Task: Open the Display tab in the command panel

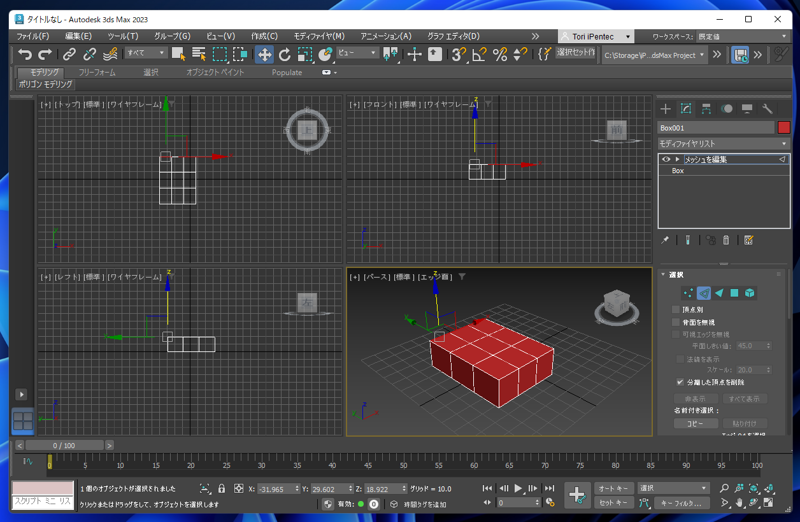Action: [747, 109]
